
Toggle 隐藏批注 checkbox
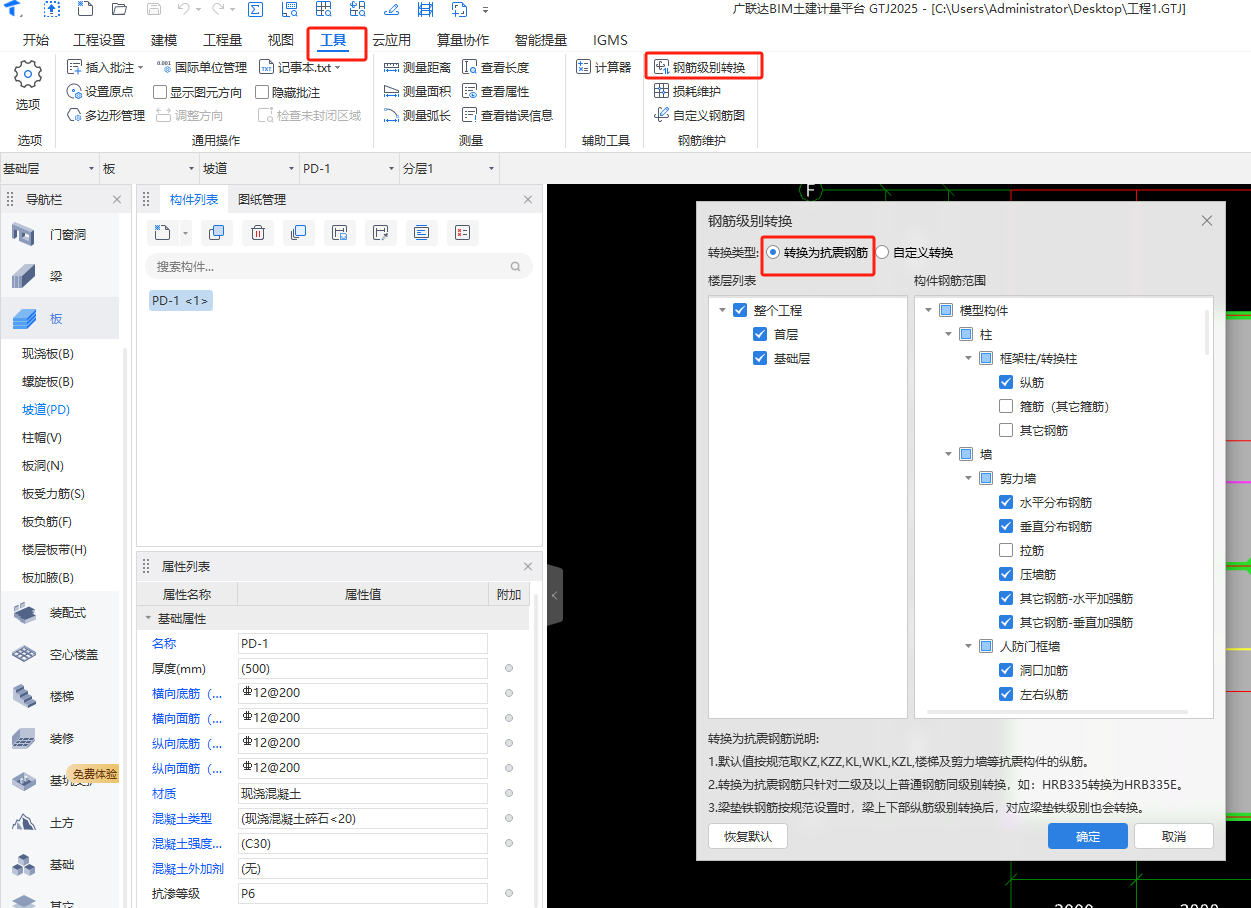[x=263, y=92]
